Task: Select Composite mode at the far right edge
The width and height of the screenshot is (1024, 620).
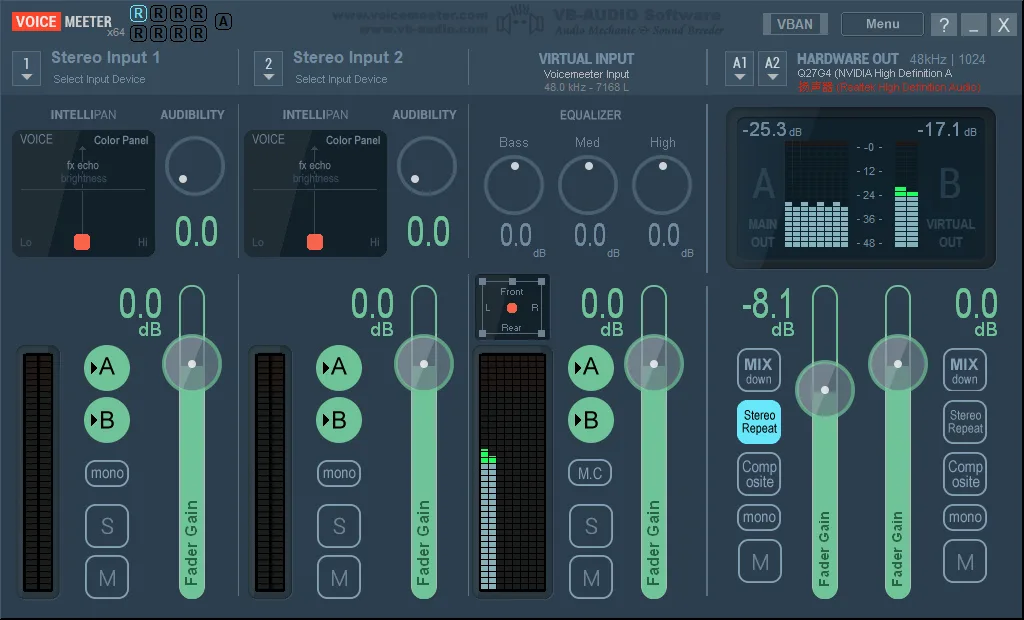Action: [x=965, y=474]
